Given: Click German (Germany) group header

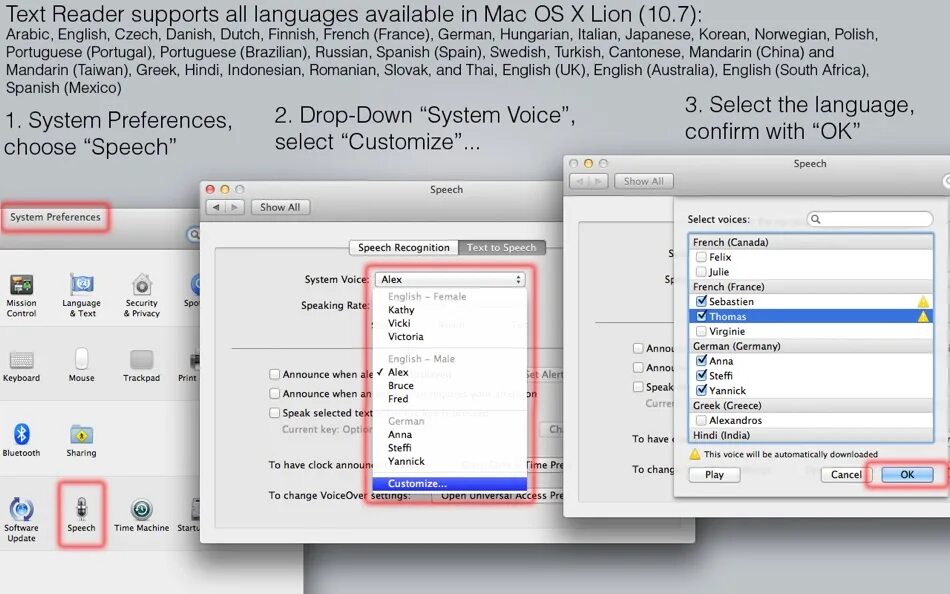Looking at the screenshot, I should point(811,346).
